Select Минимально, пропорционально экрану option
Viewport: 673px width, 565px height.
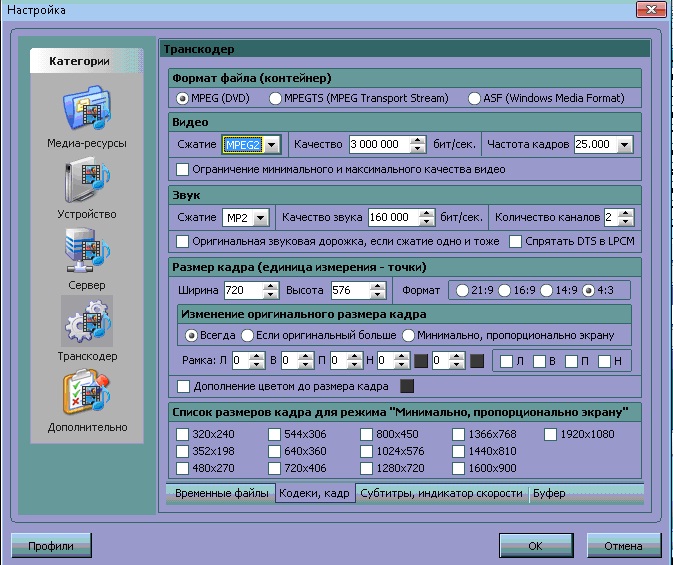(408, 335)
